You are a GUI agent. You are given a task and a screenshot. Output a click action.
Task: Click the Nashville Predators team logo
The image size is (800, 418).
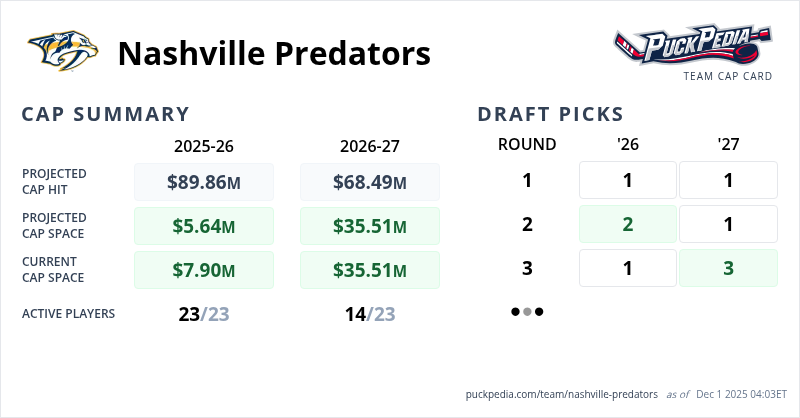coord(64,51)
